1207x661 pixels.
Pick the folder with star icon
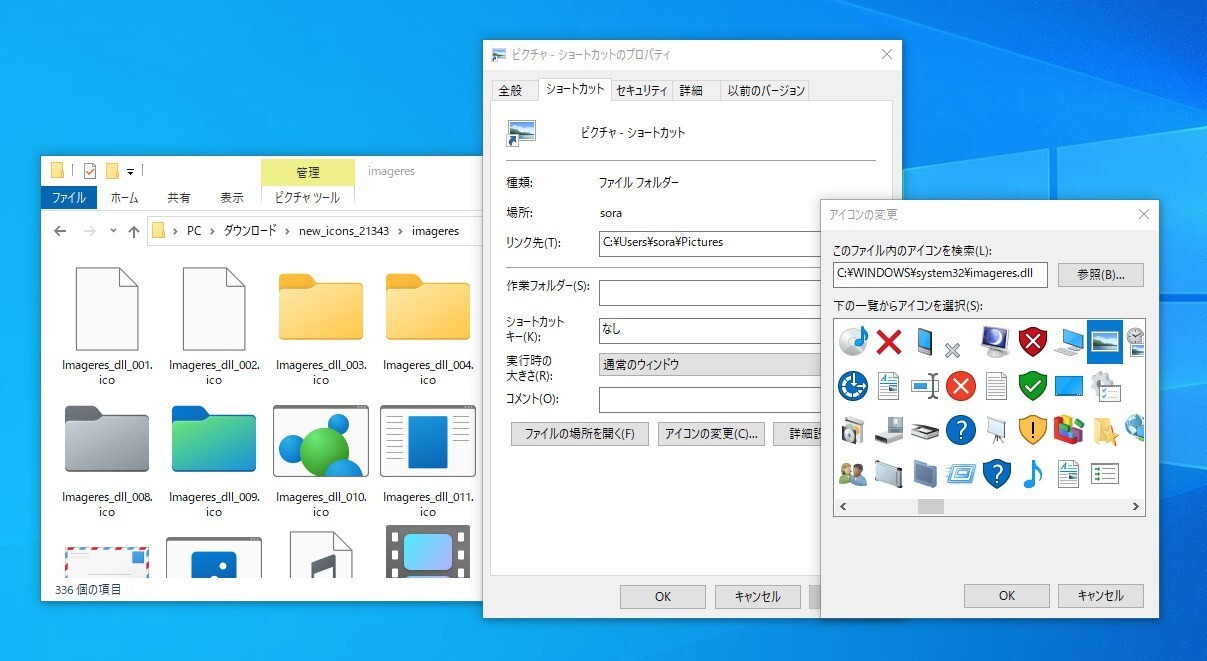(1104, 430)
